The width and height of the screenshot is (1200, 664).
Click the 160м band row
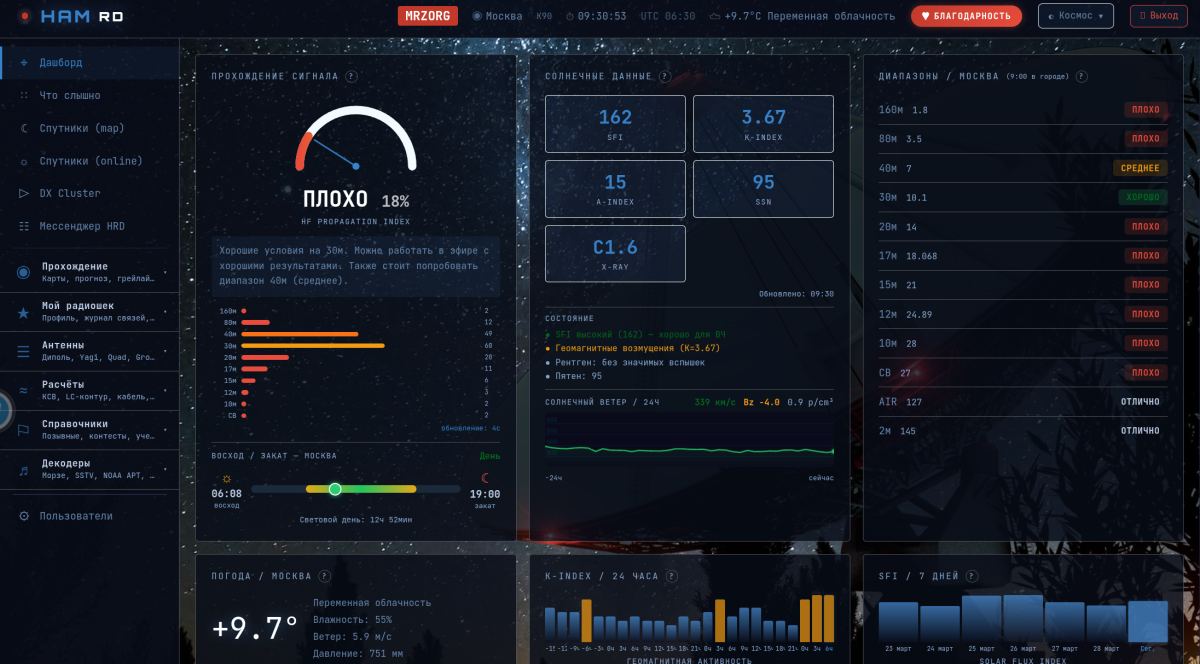tap(1022, 110)
